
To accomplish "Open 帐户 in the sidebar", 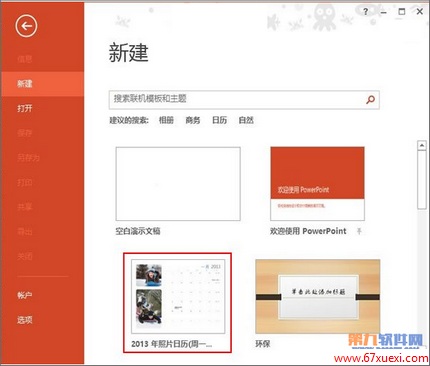I will [x=25, y=295].
